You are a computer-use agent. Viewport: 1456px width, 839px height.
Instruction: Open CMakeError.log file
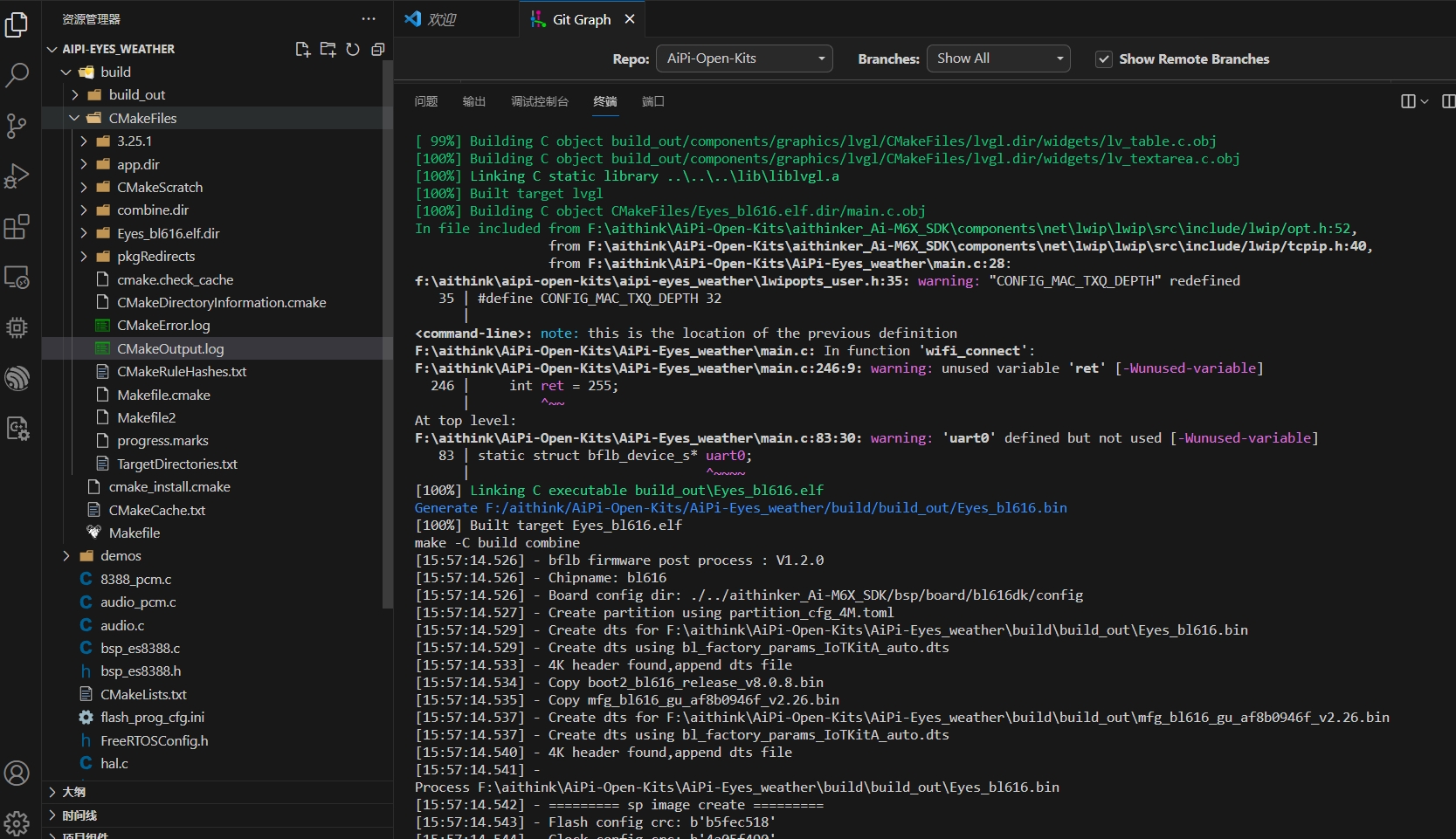pos(163,325)
